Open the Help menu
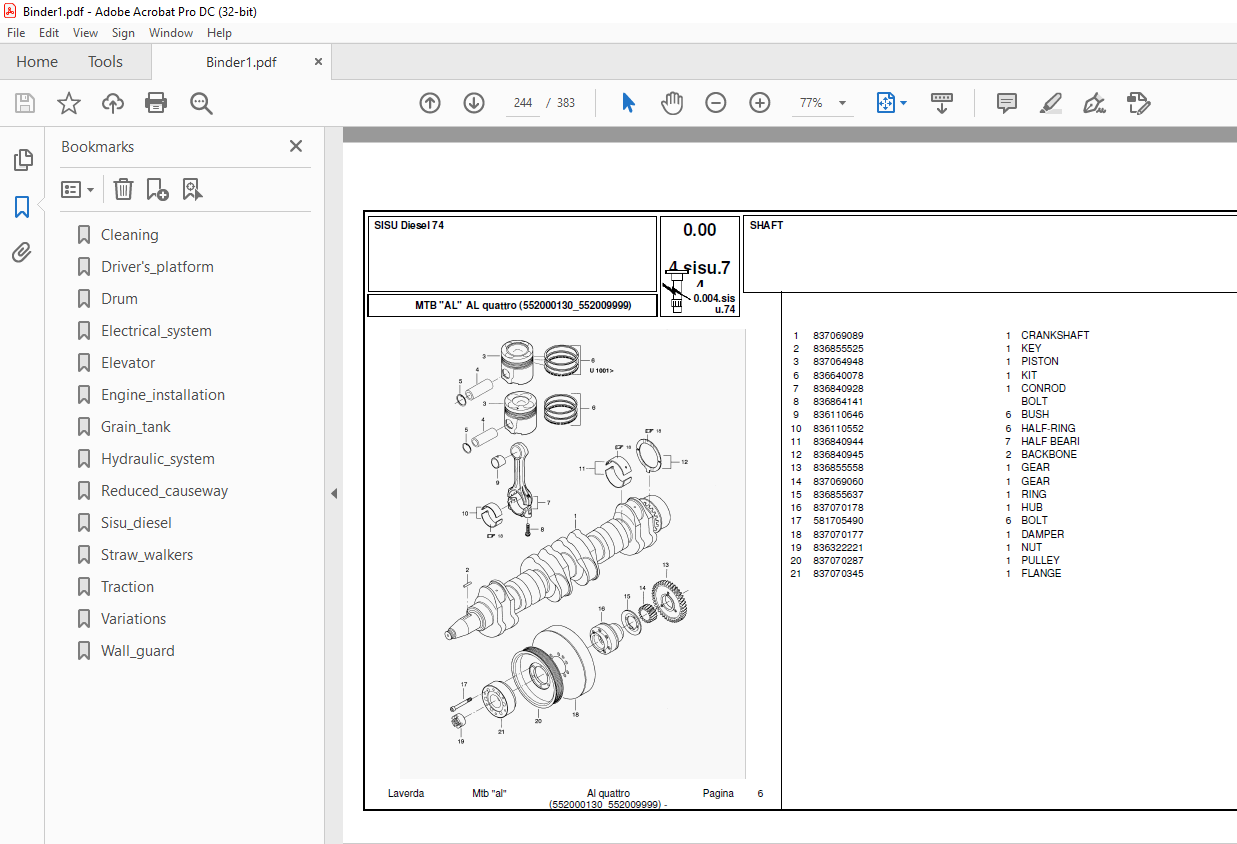 (219, 33)
